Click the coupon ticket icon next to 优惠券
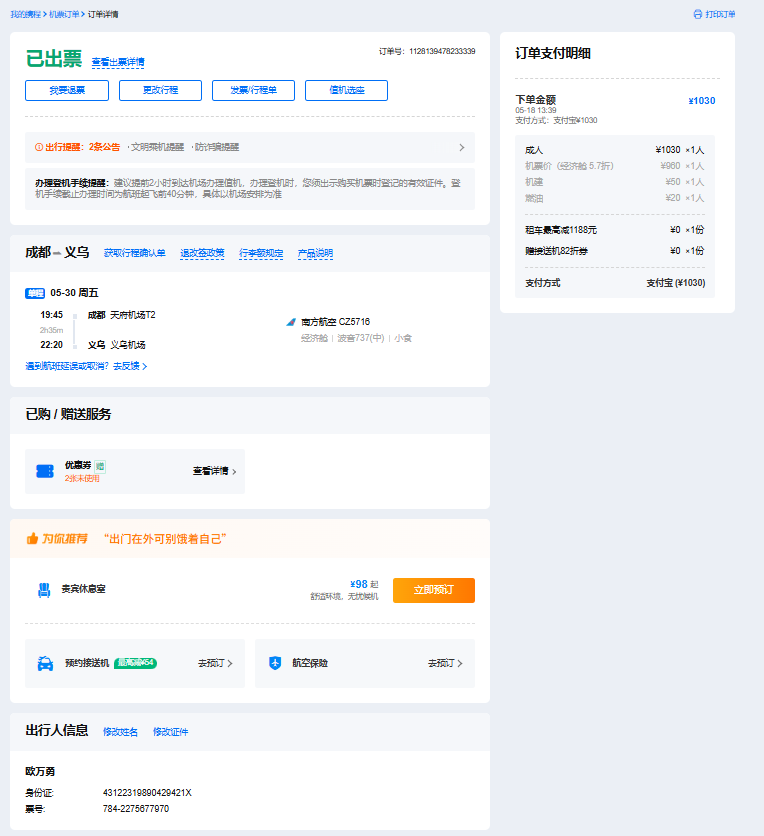The image size is (764, 836). tap(44, 471)
